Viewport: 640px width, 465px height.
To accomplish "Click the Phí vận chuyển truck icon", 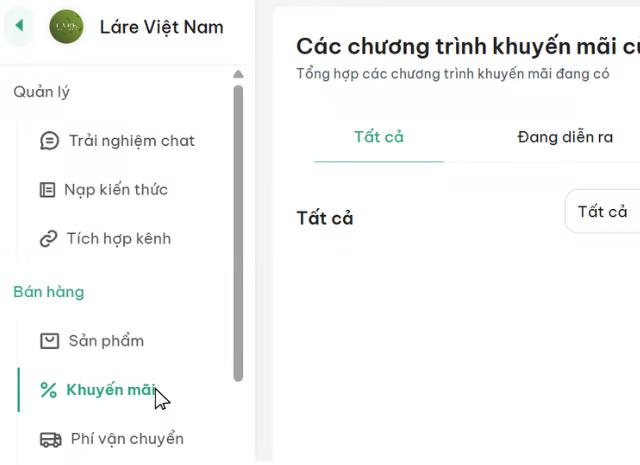I will (x=50, y=439).
